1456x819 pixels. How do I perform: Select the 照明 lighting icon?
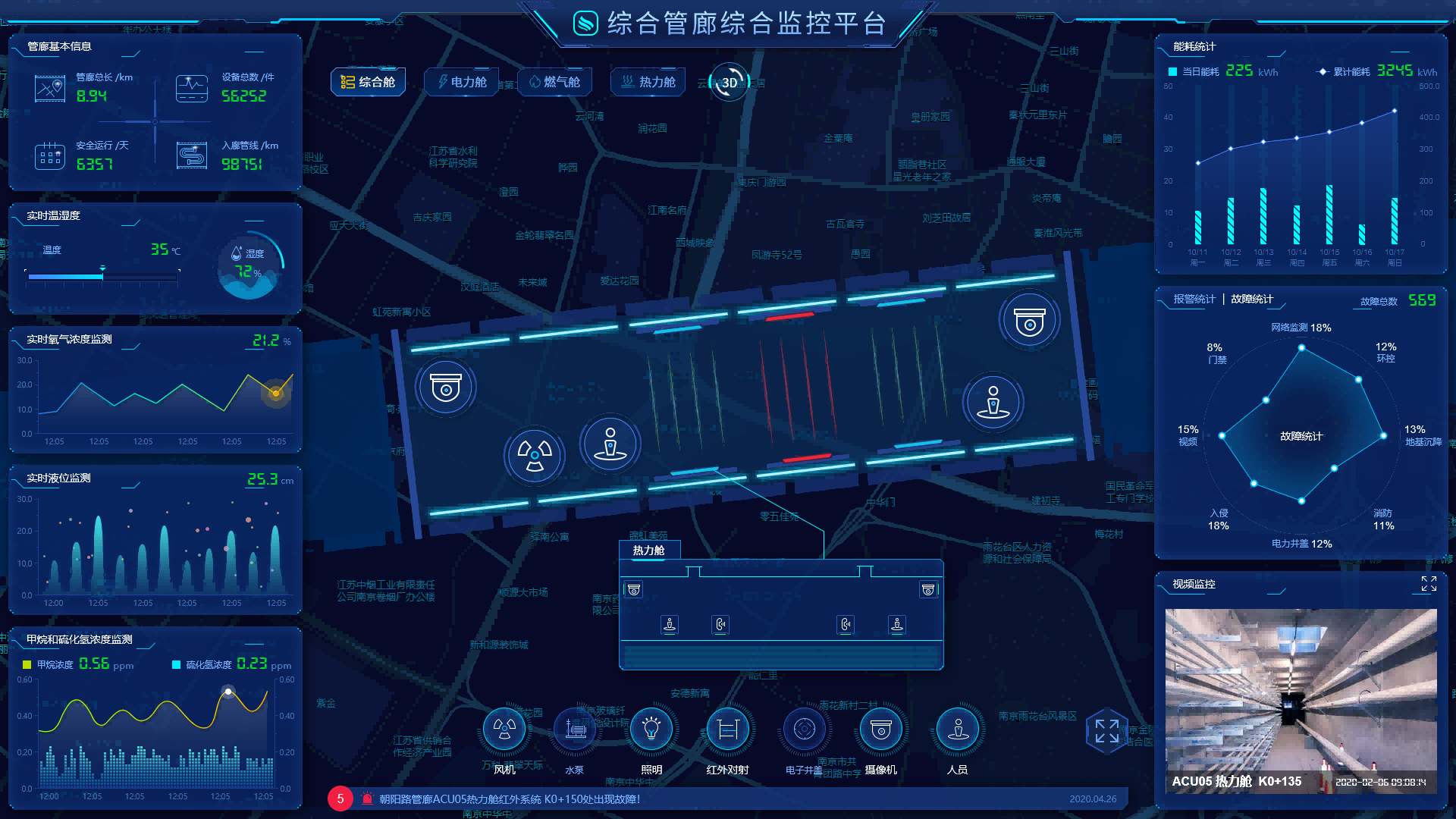point(651,730)
